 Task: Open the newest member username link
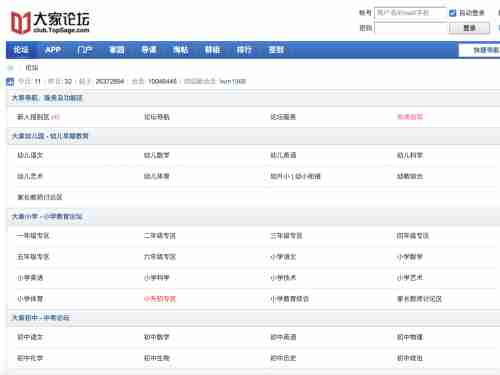pyautogui.click(x=233, y=81)
